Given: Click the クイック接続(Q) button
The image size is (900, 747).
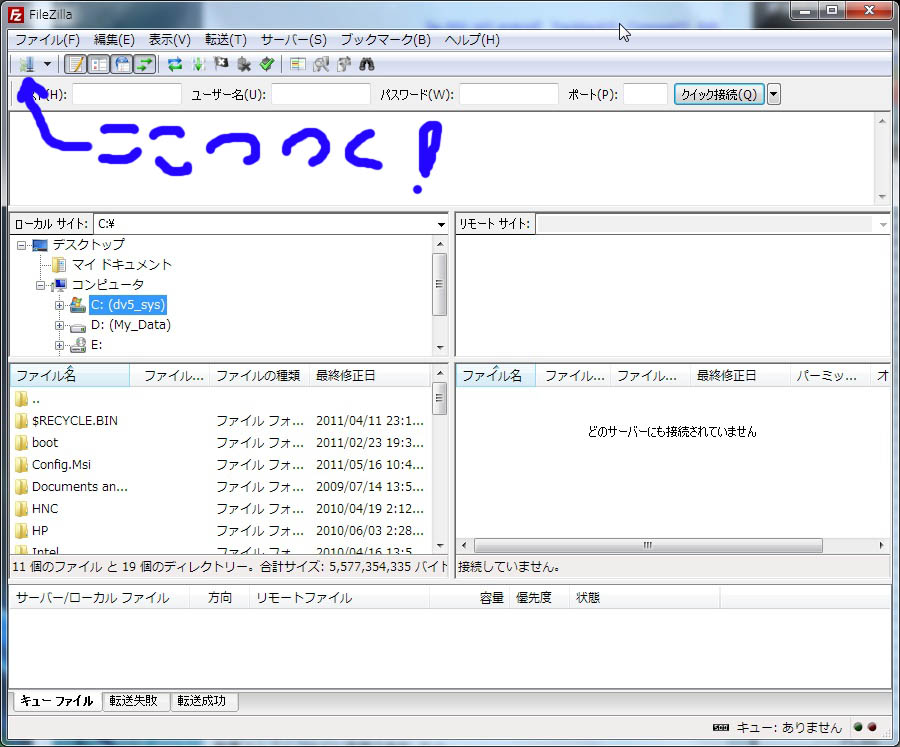Looking at the screenshot, I should click(x=719, y=94).
